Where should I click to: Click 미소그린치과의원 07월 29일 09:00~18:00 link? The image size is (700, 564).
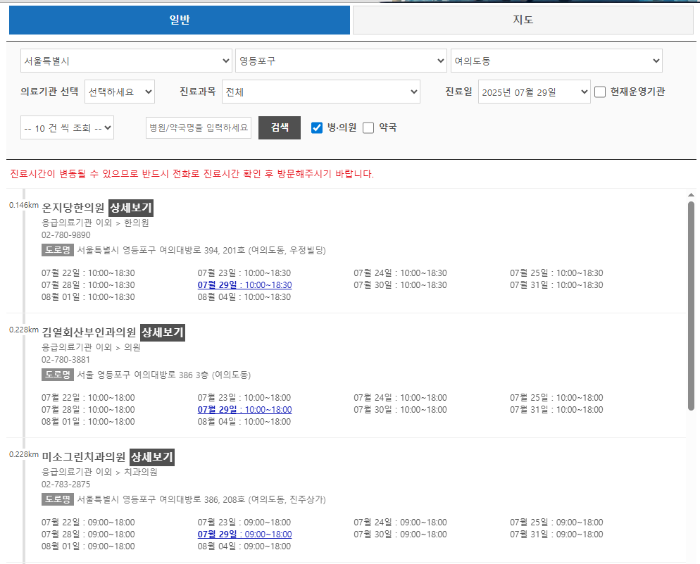245,534
